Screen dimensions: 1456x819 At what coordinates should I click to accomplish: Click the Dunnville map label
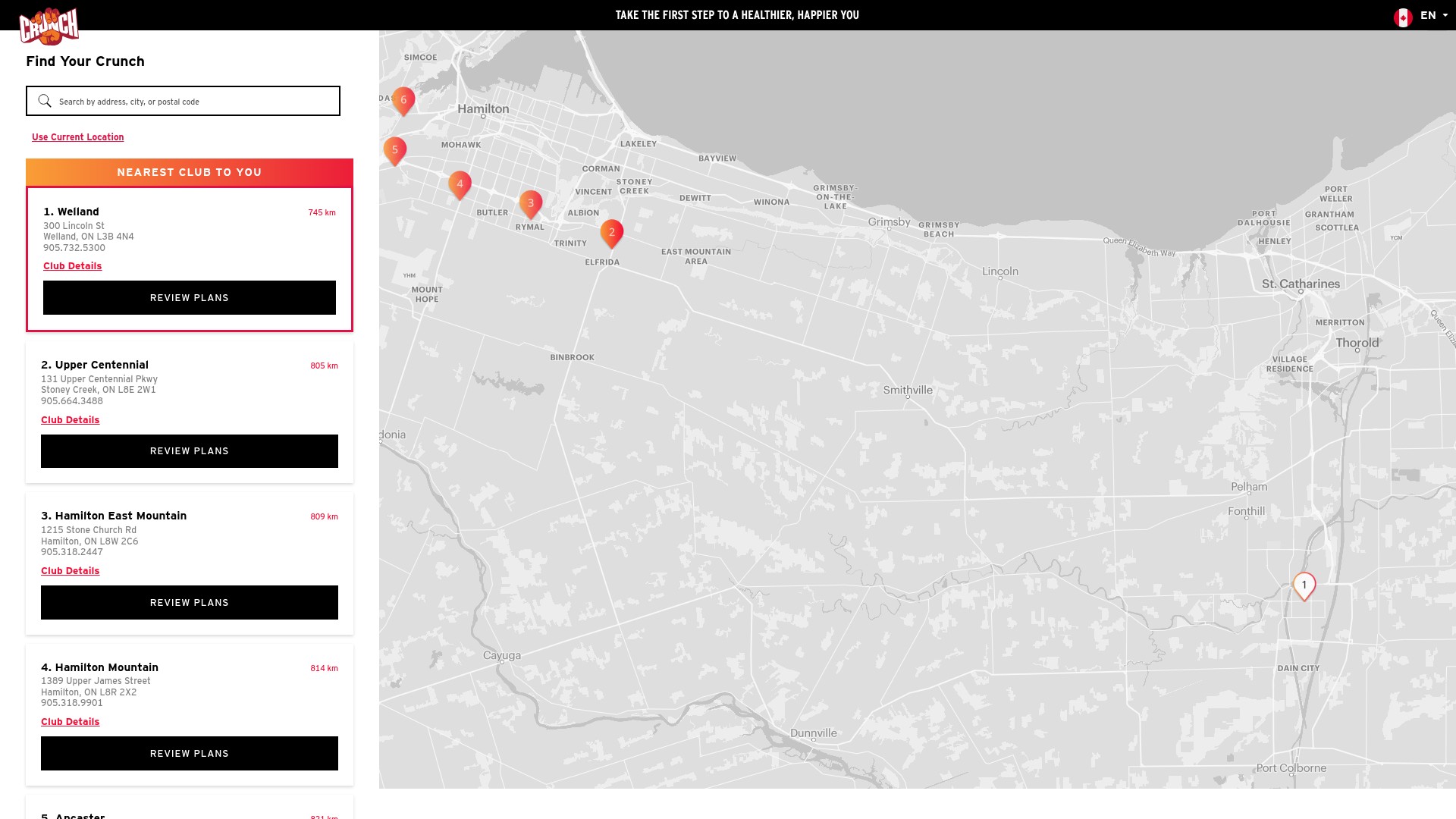coord(814,733)
